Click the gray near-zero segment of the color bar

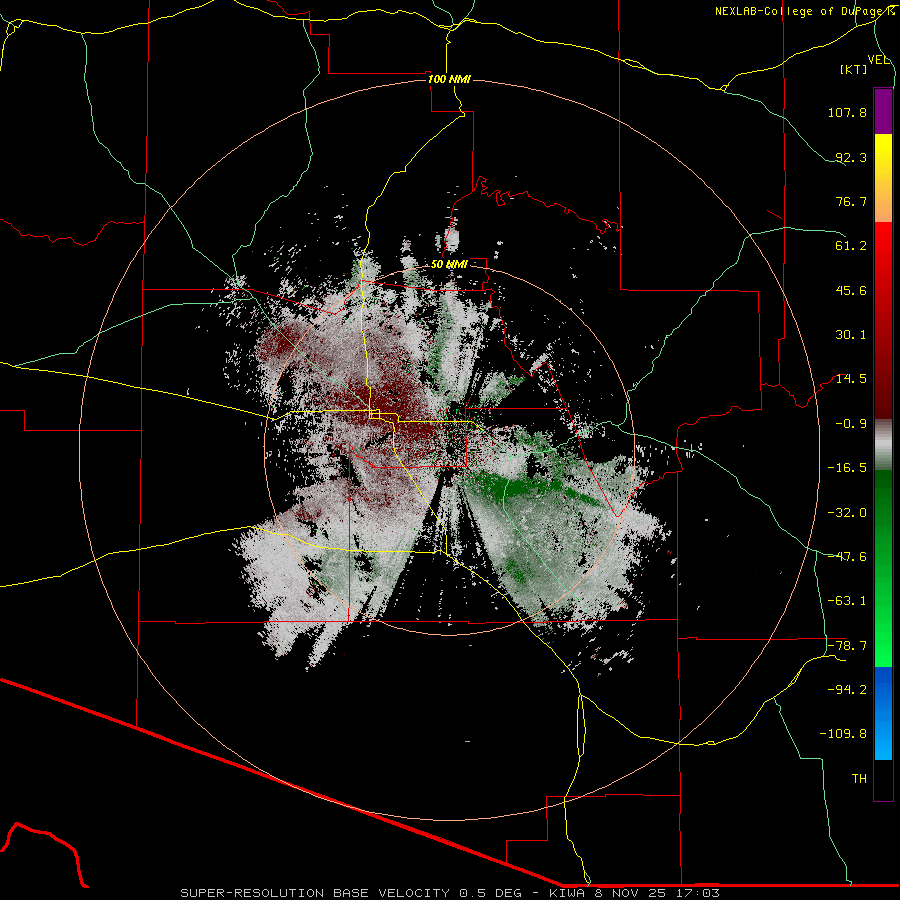[883, 445]
